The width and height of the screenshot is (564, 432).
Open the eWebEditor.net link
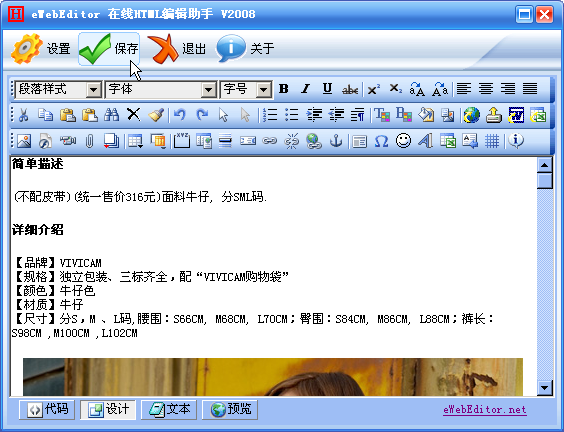click(x=485, y=410)
